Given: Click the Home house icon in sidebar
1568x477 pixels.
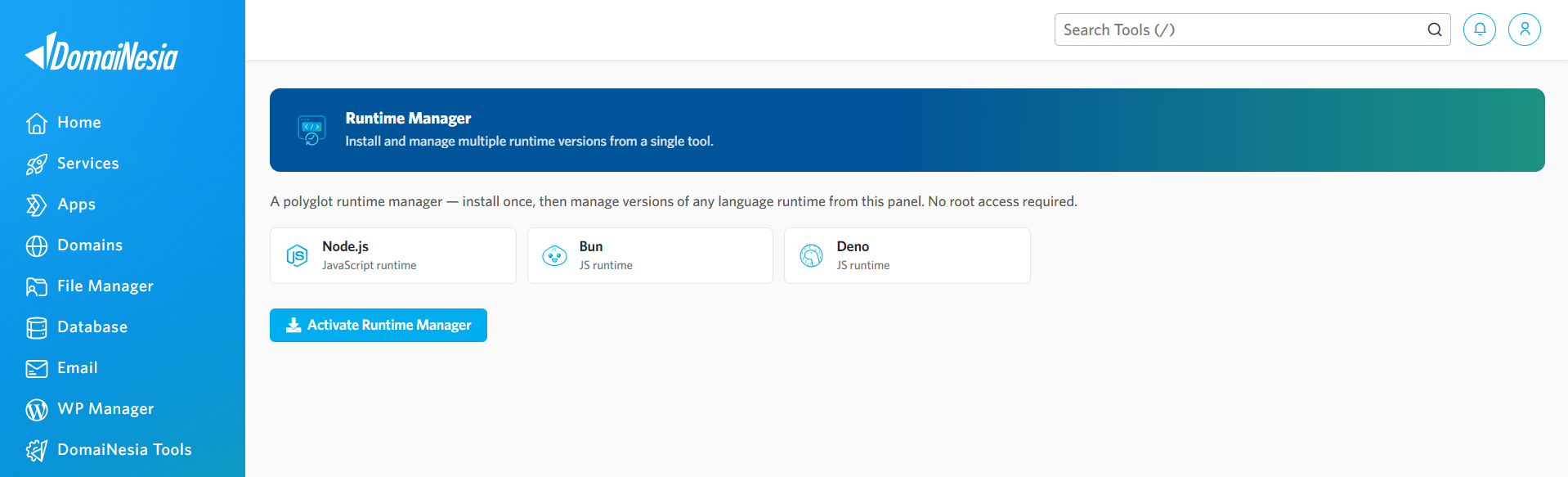Looking at the screenshot, I should coord(37,123).
